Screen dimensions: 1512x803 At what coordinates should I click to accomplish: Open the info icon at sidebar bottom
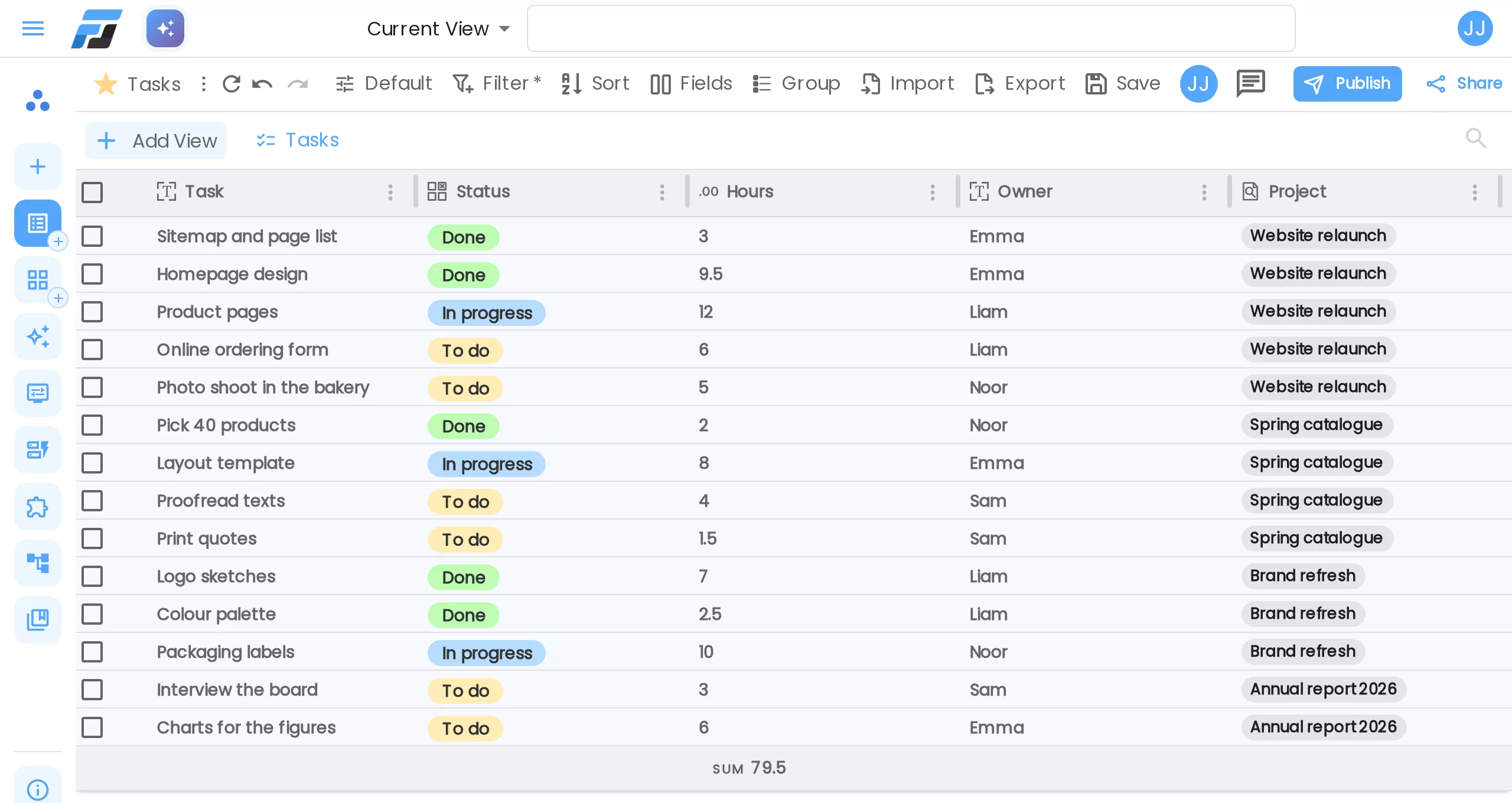click(x=38, y=789)
